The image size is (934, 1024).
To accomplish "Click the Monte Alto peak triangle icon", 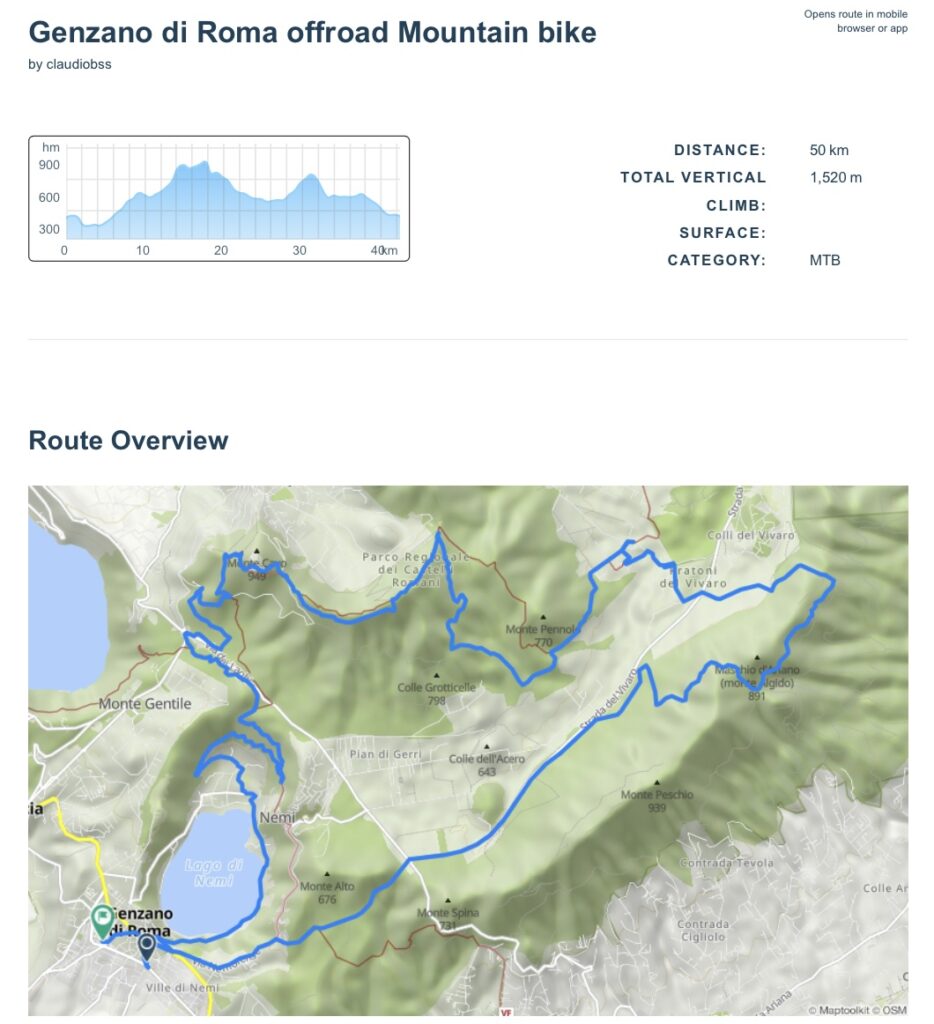I will point(327,874).
